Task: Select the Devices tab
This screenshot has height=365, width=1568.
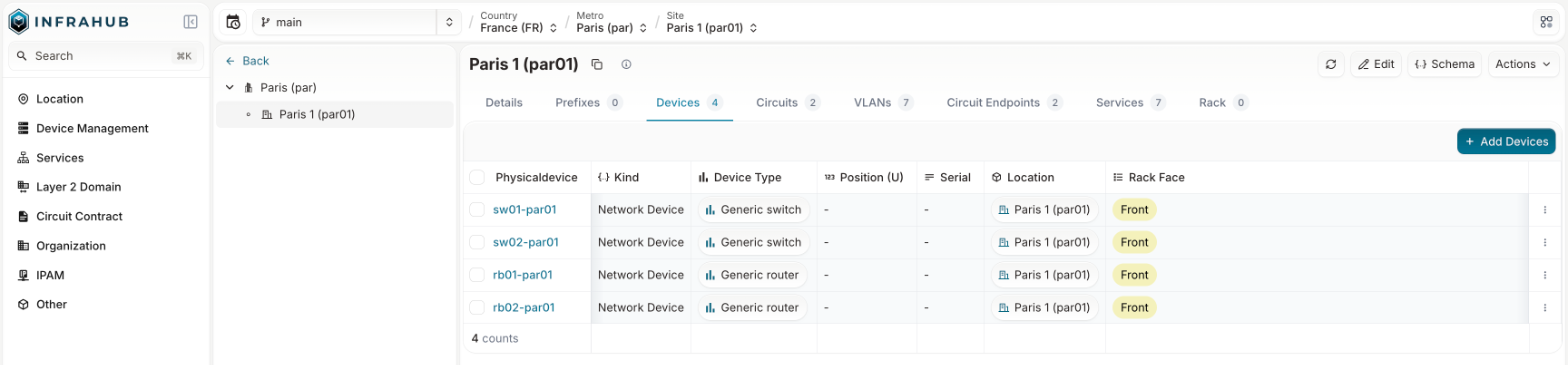Action: pos(689,102)
